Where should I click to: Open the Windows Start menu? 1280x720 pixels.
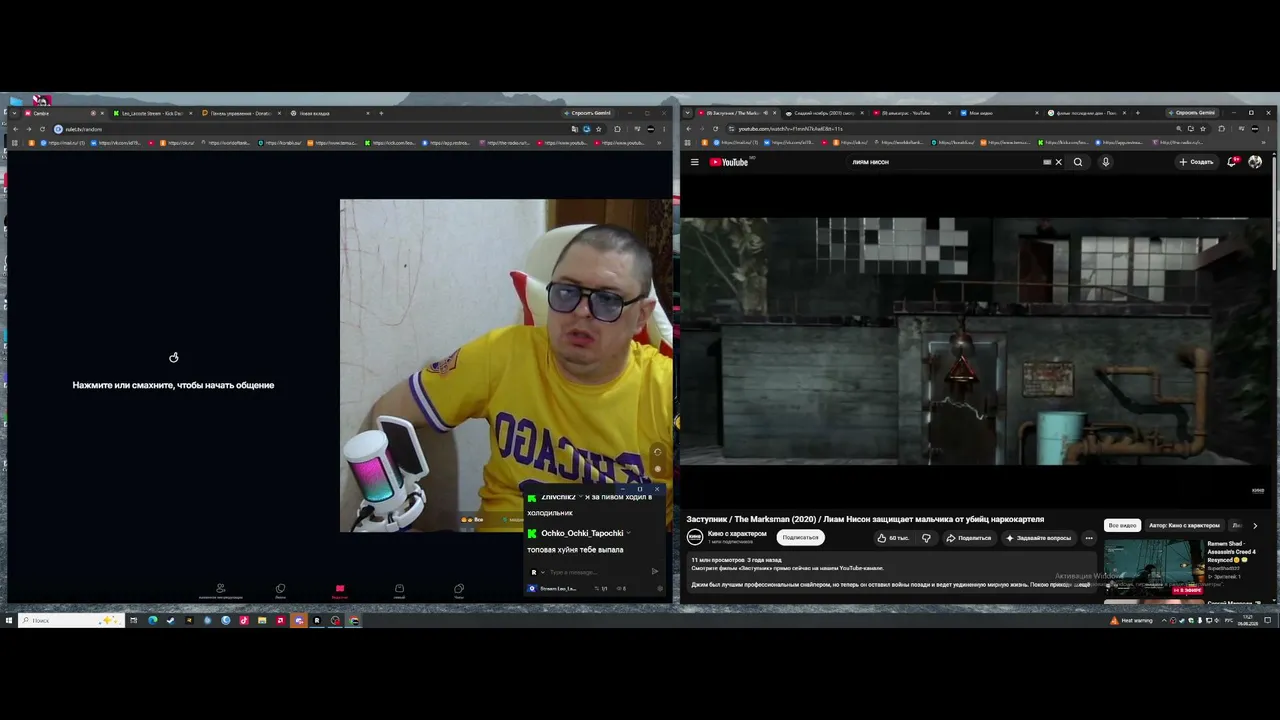(x=8, y=620)
